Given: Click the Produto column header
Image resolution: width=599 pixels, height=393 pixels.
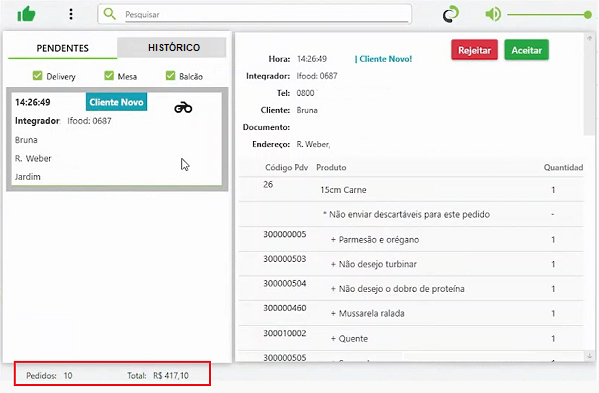Looking at the screenshot, I should click(331, 167).
